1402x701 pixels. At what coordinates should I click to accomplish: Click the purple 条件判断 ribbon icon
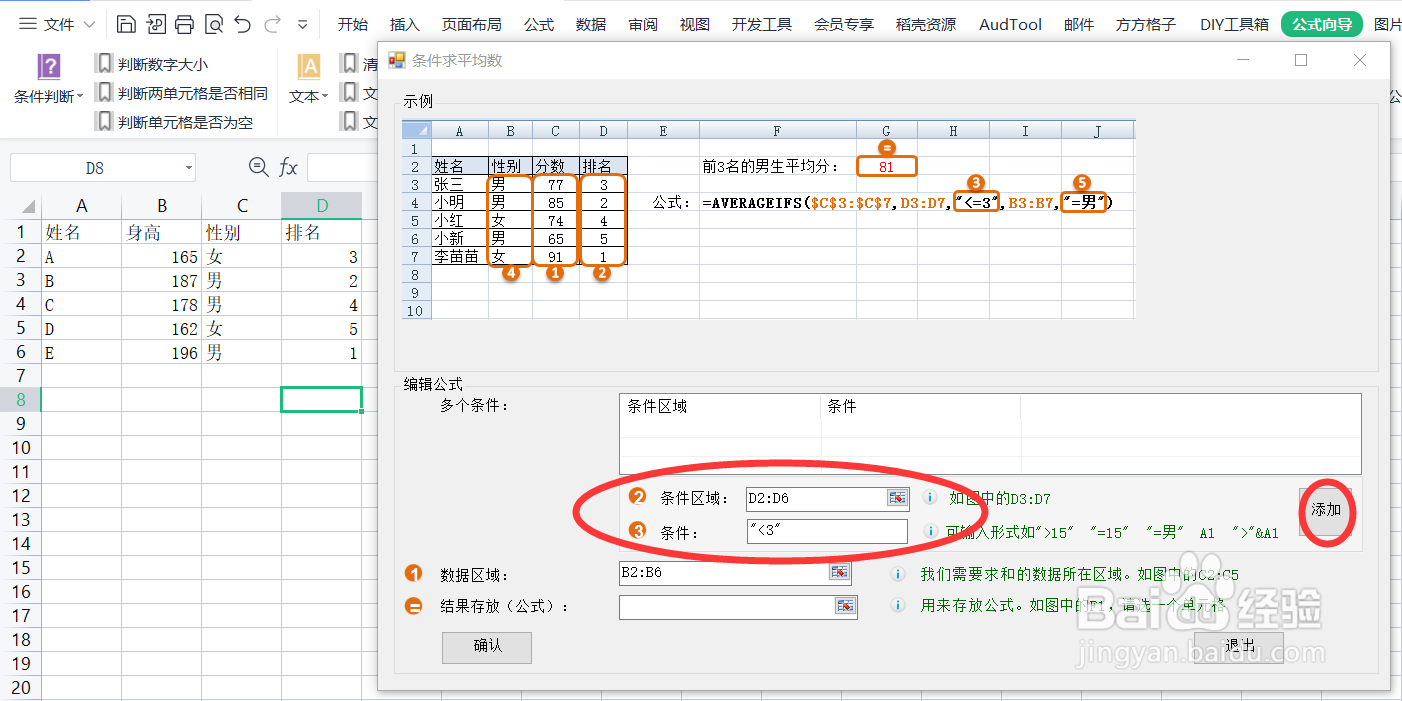[47, 67]
